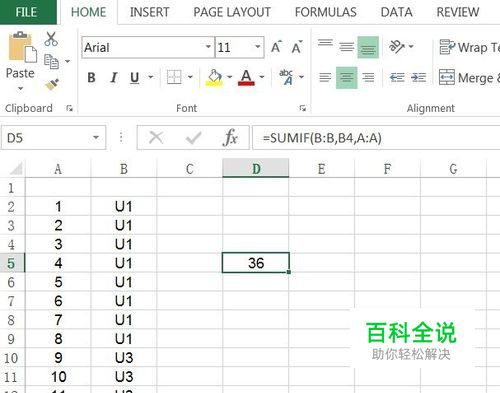Click the formula bar SUMIF text
Viewport: 500px width, 393px height.
(x=322, y=138)
